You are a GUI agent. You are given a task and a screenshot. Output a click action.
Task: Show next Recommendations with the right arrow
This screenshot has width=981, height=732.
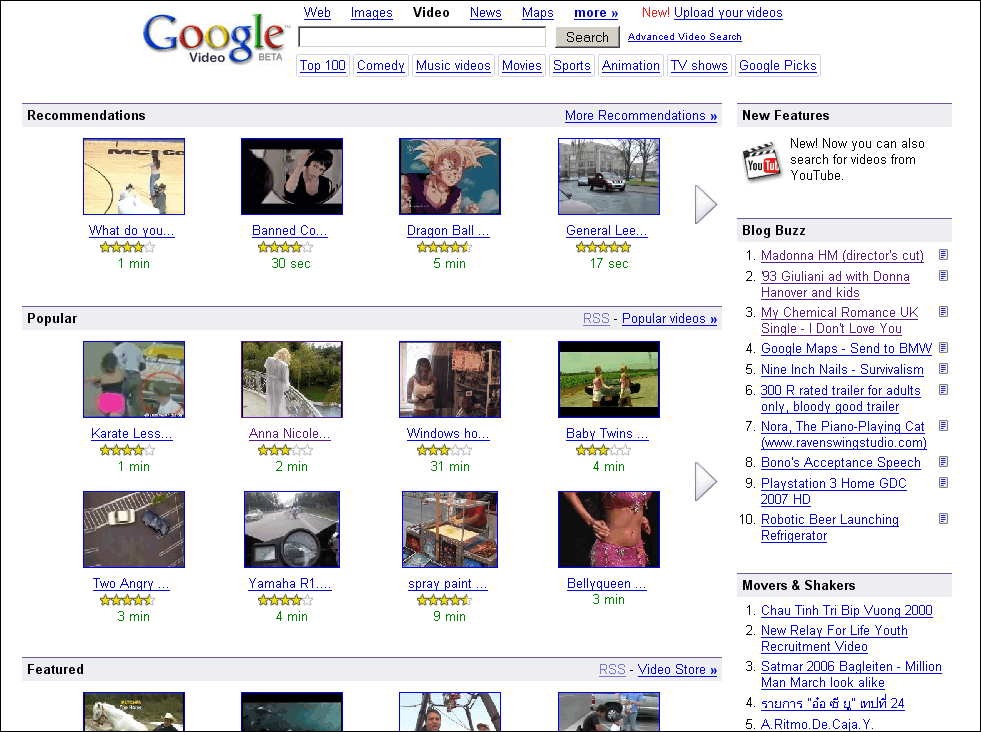coord(706,205)
